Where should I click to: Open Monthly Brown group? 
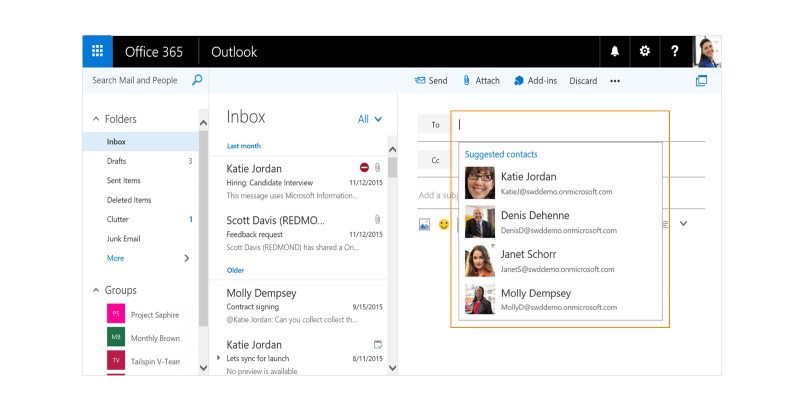point(155,338)
